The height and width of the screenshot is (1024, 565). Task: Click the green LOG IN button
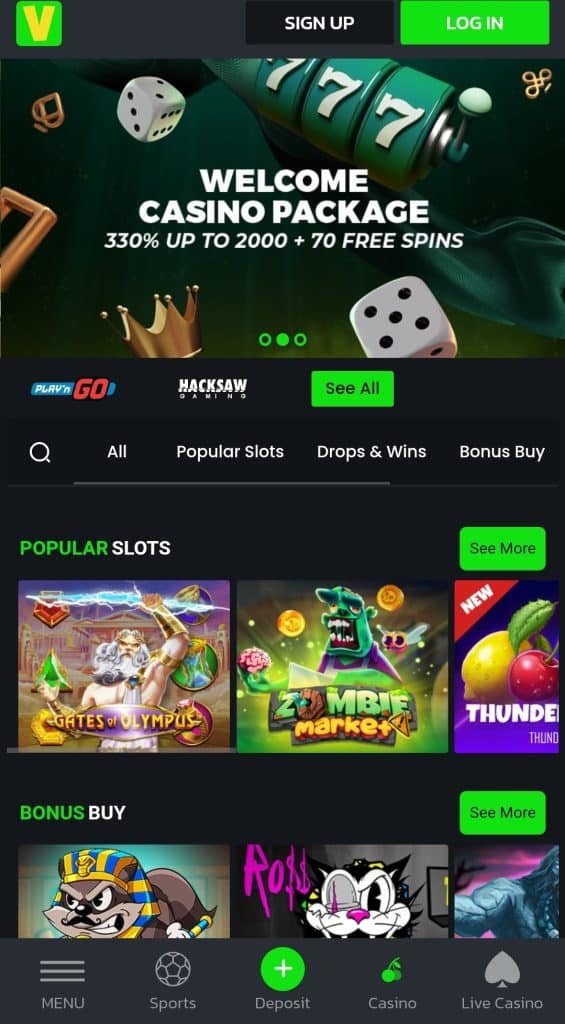475,23
